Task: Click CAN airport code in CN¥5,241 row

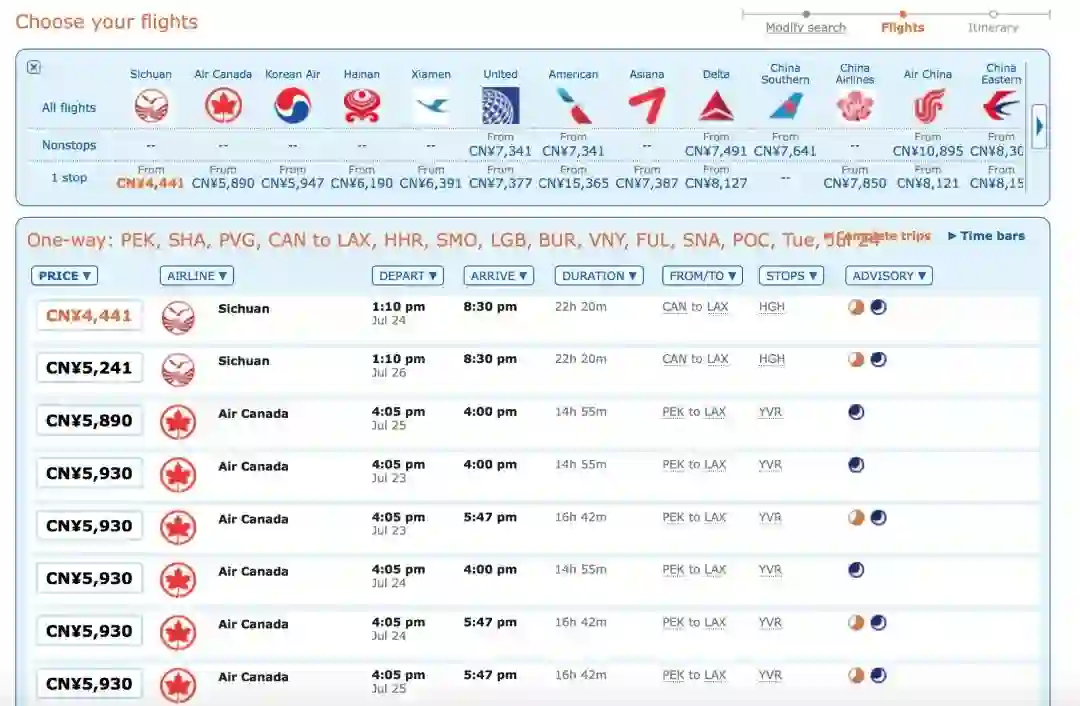Action: coord(674,360)
